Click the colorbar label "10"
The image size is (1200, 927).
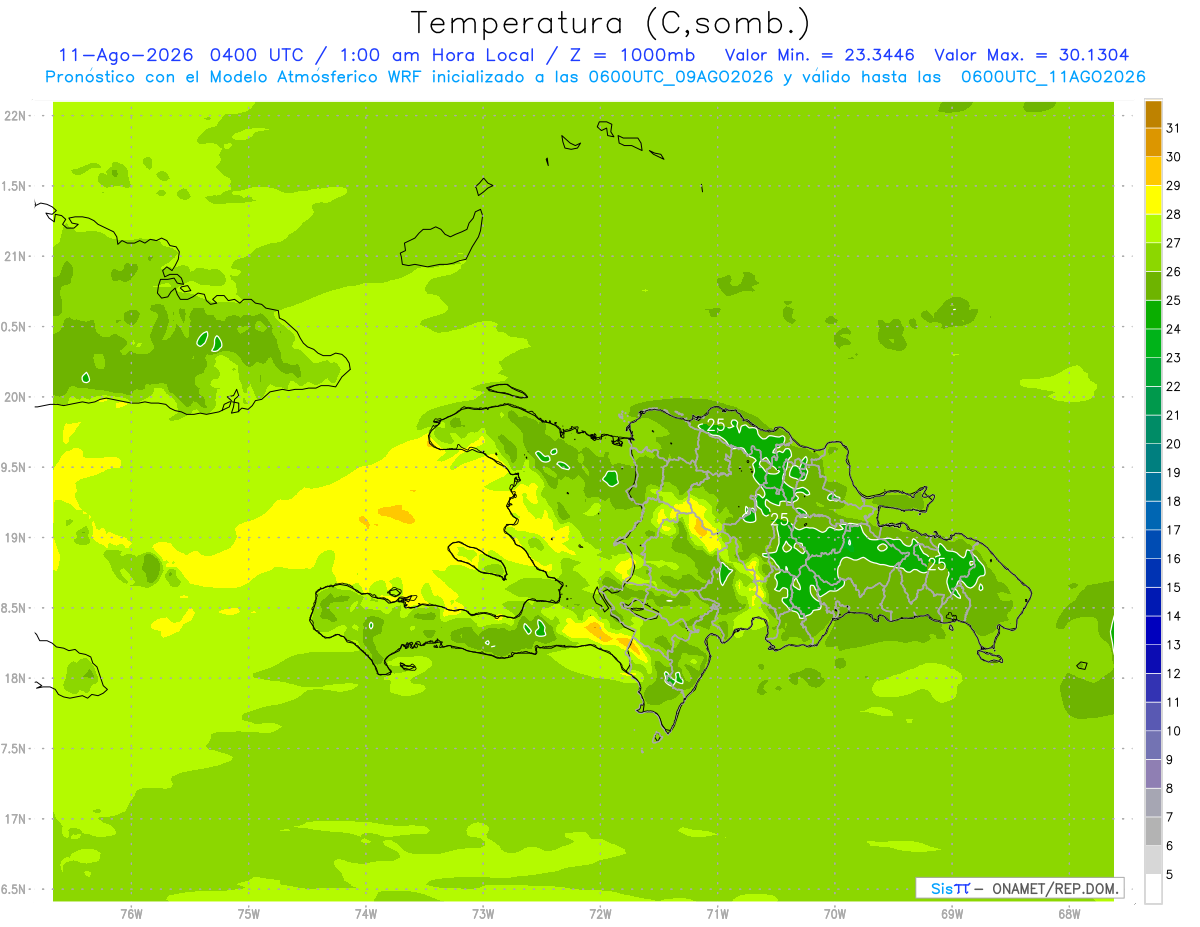[x=1173, y=731]
